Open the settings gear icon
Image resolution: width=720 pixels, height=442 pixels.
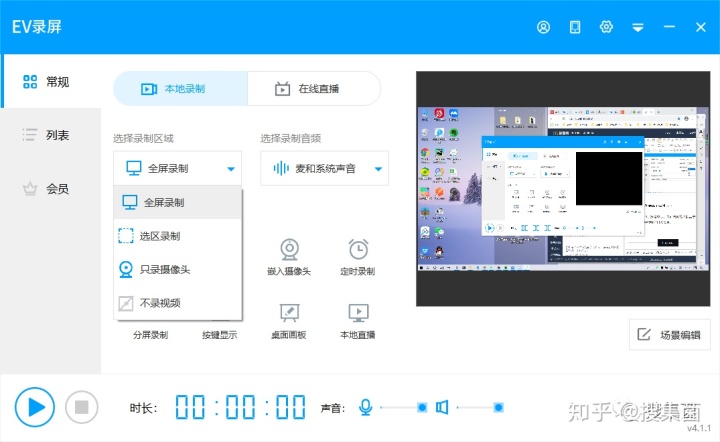(x=606, y=27)
